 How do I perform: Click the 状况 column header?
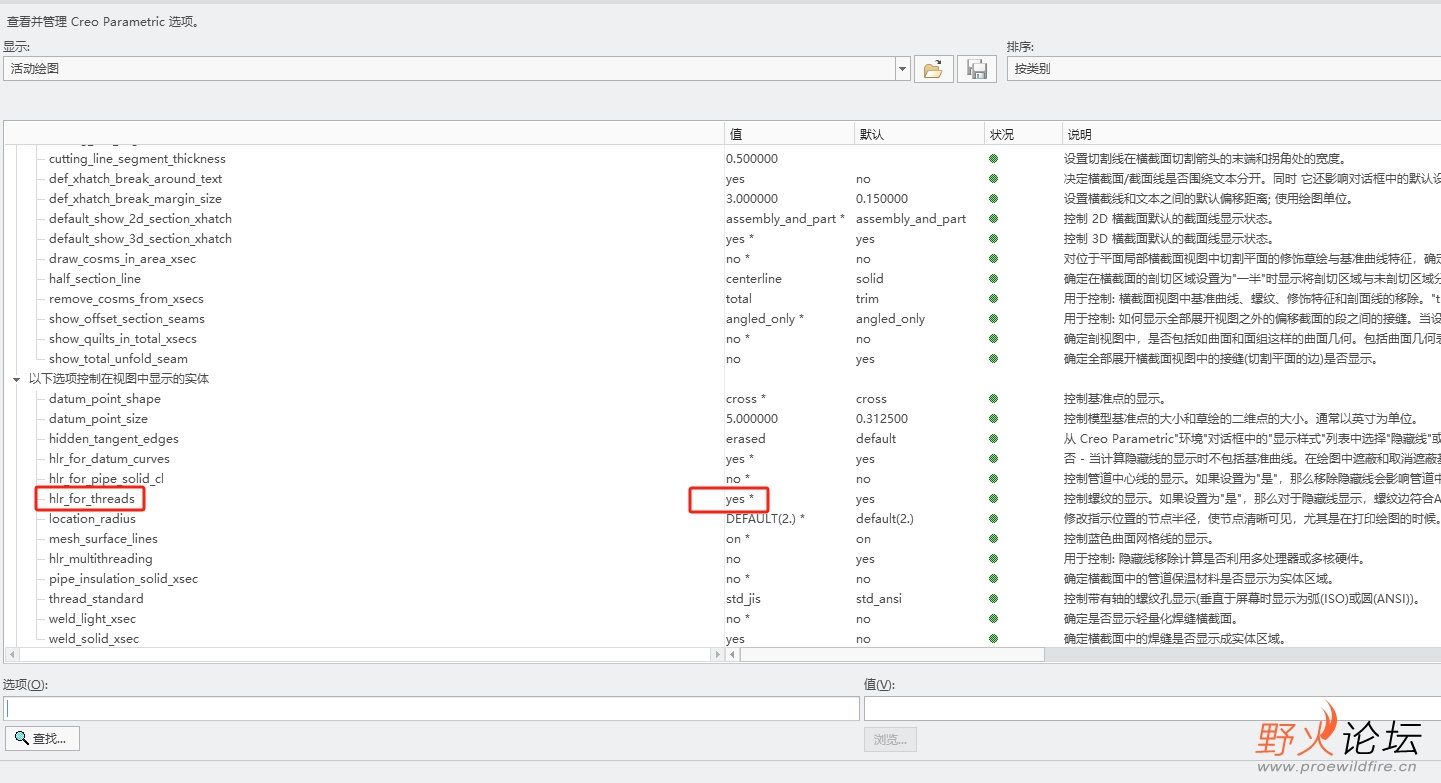[1023, 134]
